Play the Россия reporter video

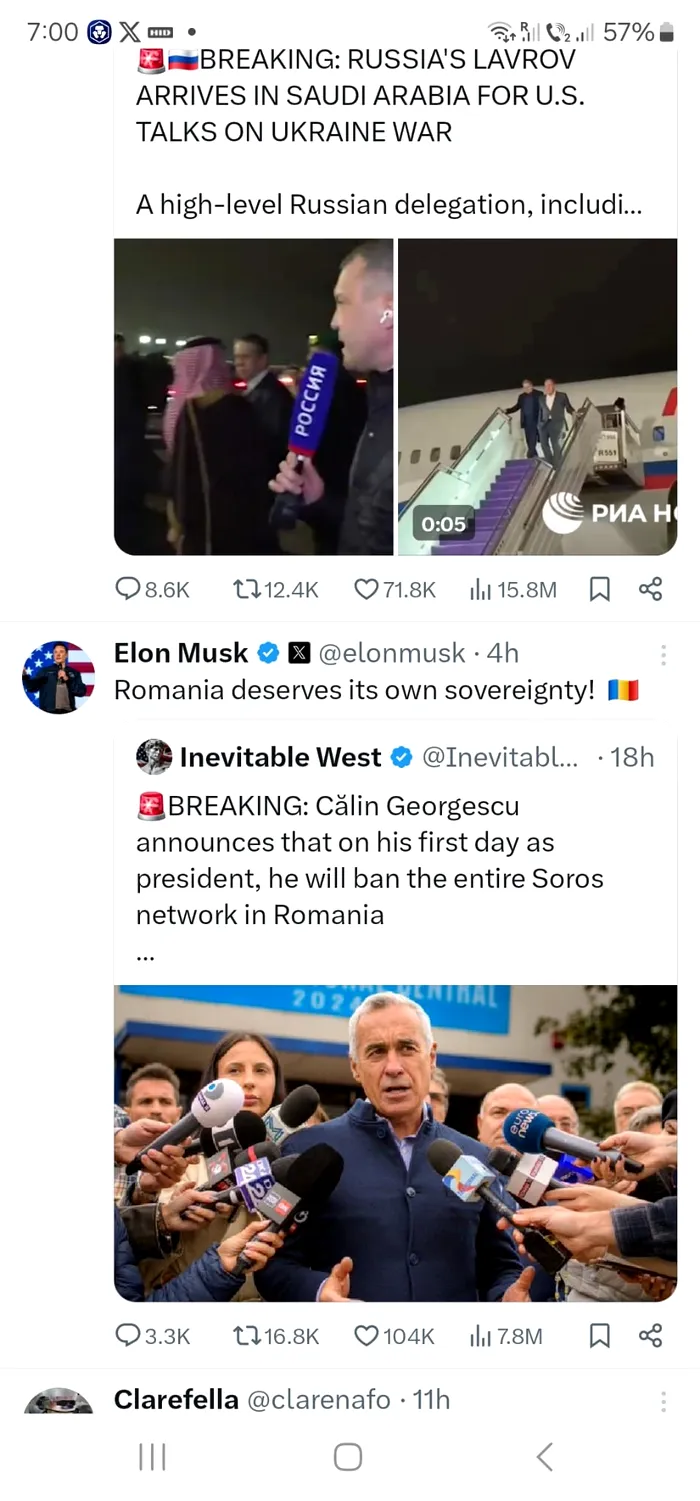[x=254, y=397]
